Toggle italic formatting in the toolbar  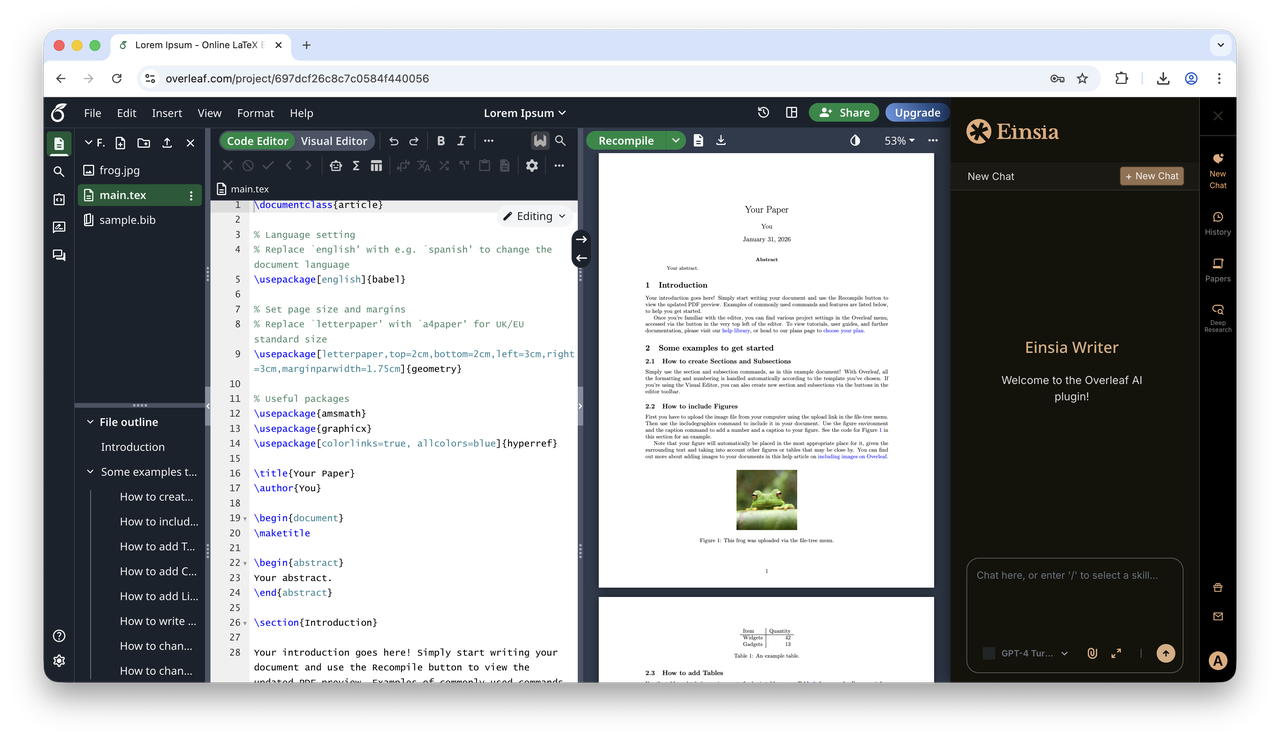coord(463,140)
